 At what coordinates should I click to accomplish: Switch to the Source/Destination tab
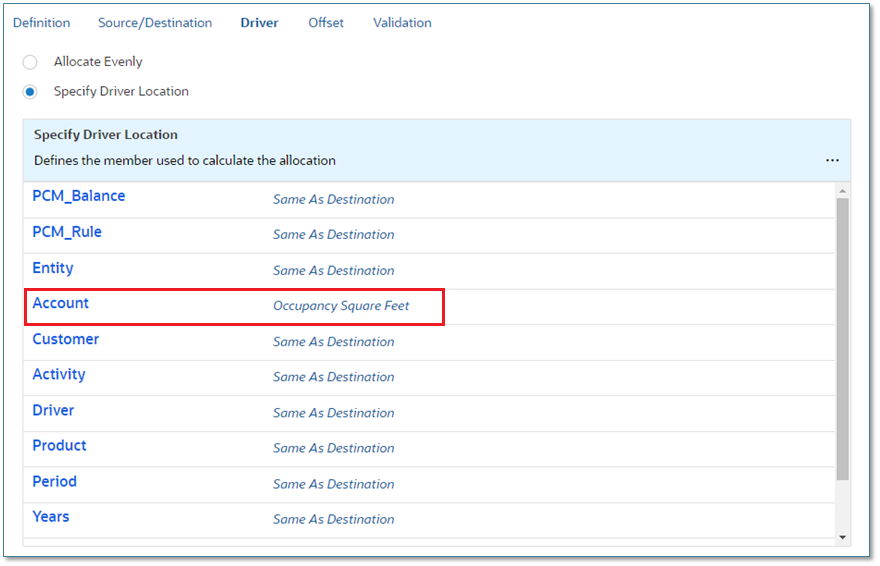tap(155, 23)
